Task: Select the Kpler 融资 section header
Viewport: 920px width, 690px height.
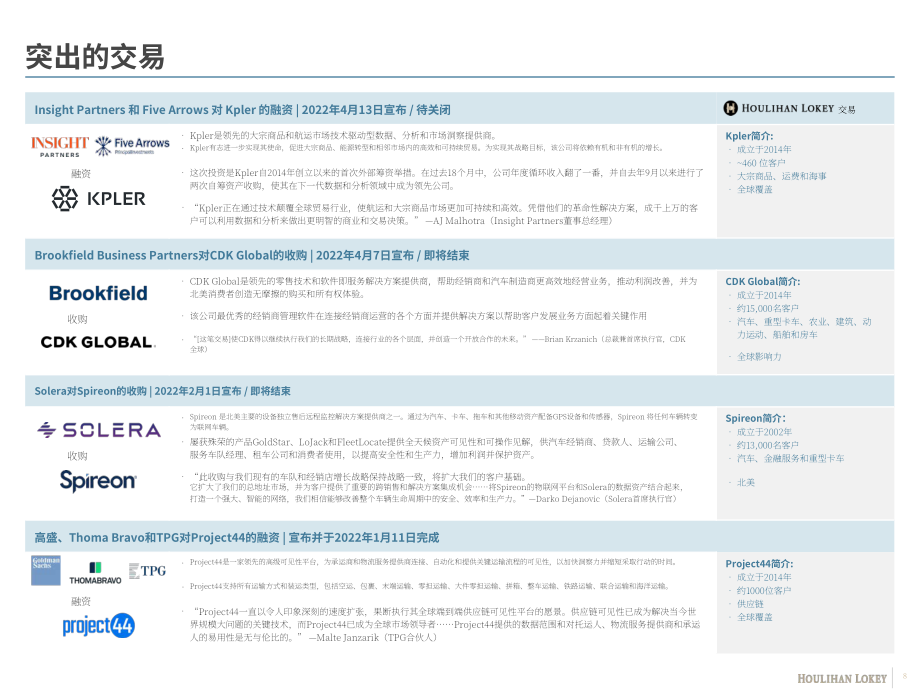Action: 242,110
